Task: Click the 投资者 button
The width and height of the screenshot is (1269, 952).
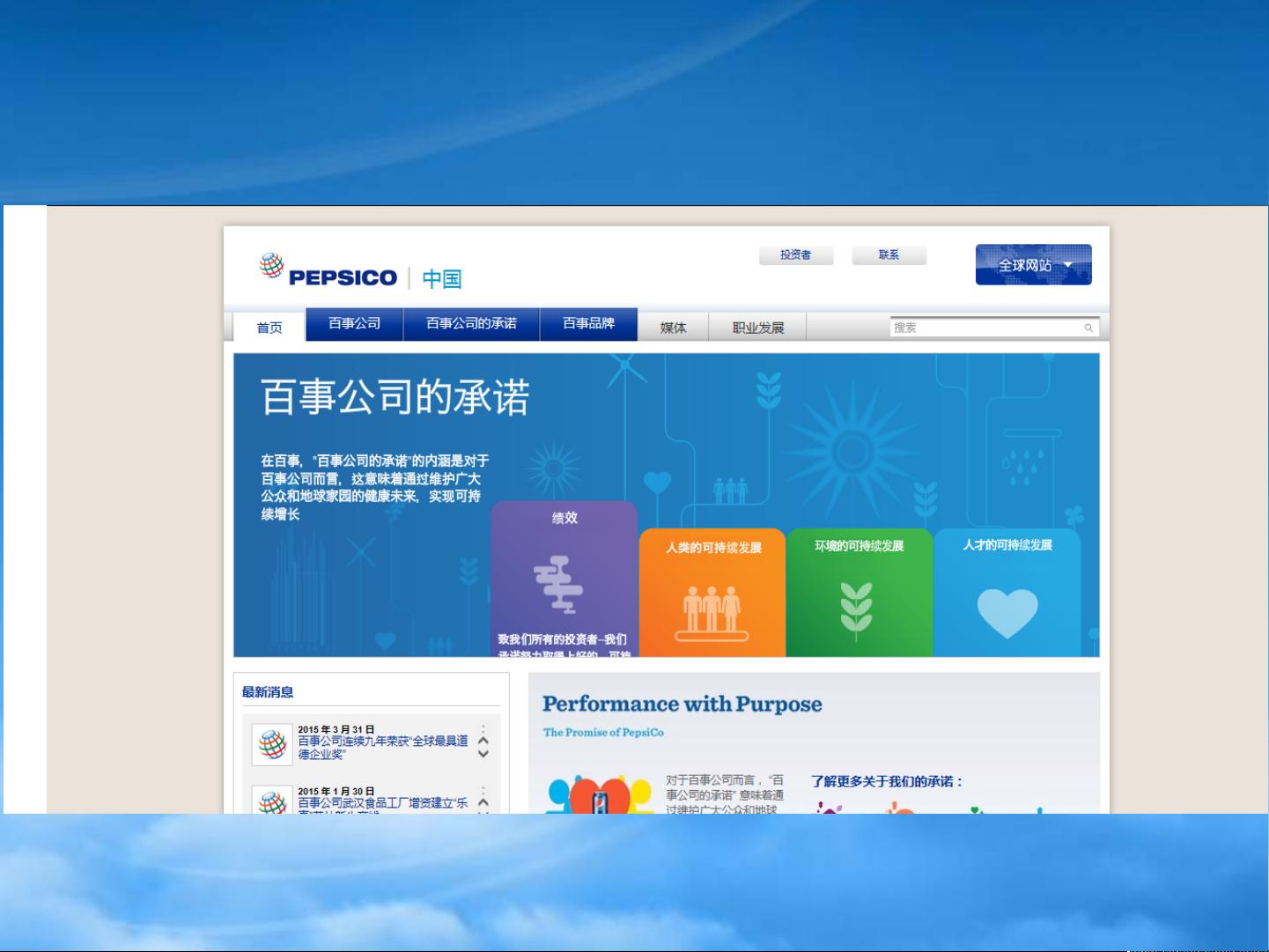Action: (x=795, y=255)
